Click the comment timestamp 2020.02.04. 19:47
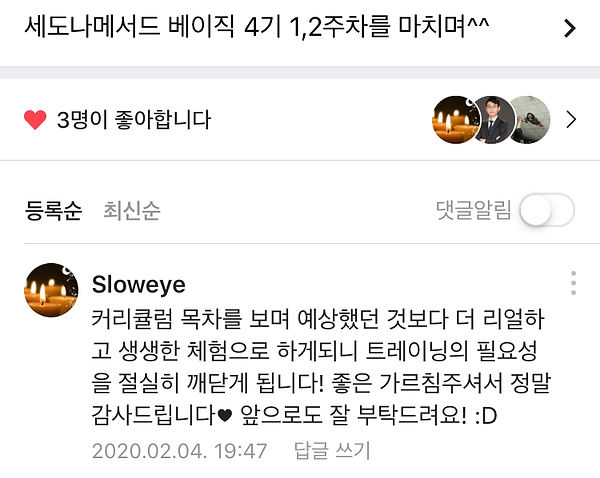Image resolution: width=600 pixels, height=478 pixels. (179, 451)
